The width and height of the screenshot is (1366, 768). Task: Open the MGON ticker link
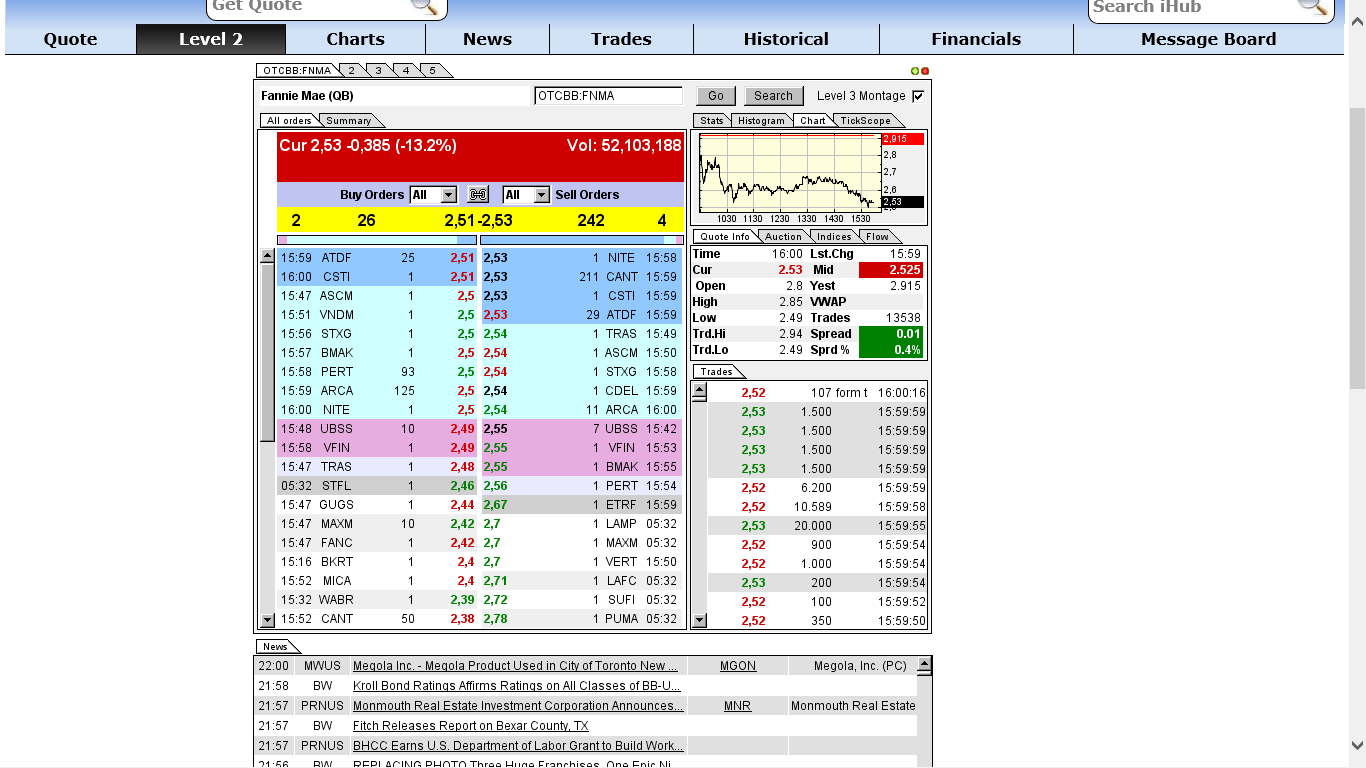(x=737, y=665)
